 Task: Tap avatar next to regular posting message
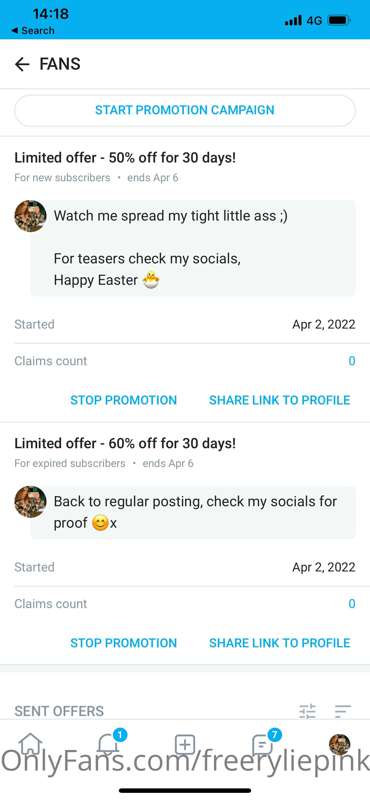point(30,502)
